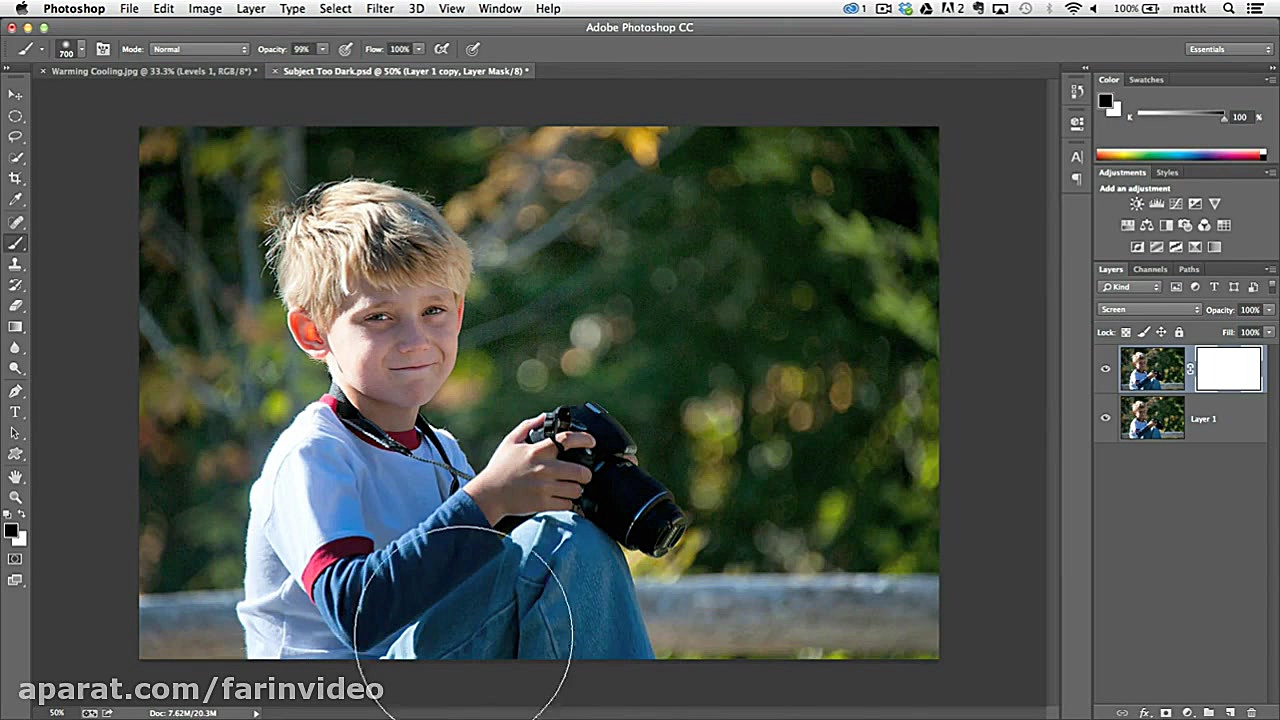Add a Channel Mixer adjustment
The width and height of the screenshot is (1280, 720).
point(1204,225)
